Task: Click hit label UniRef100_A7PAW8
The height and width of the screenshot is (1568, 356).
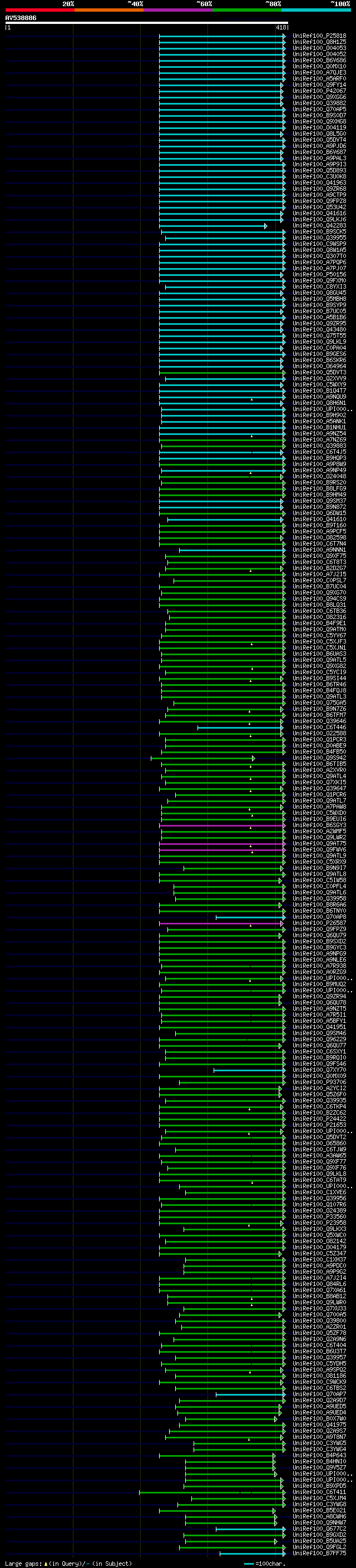Action: click(319, 807)
